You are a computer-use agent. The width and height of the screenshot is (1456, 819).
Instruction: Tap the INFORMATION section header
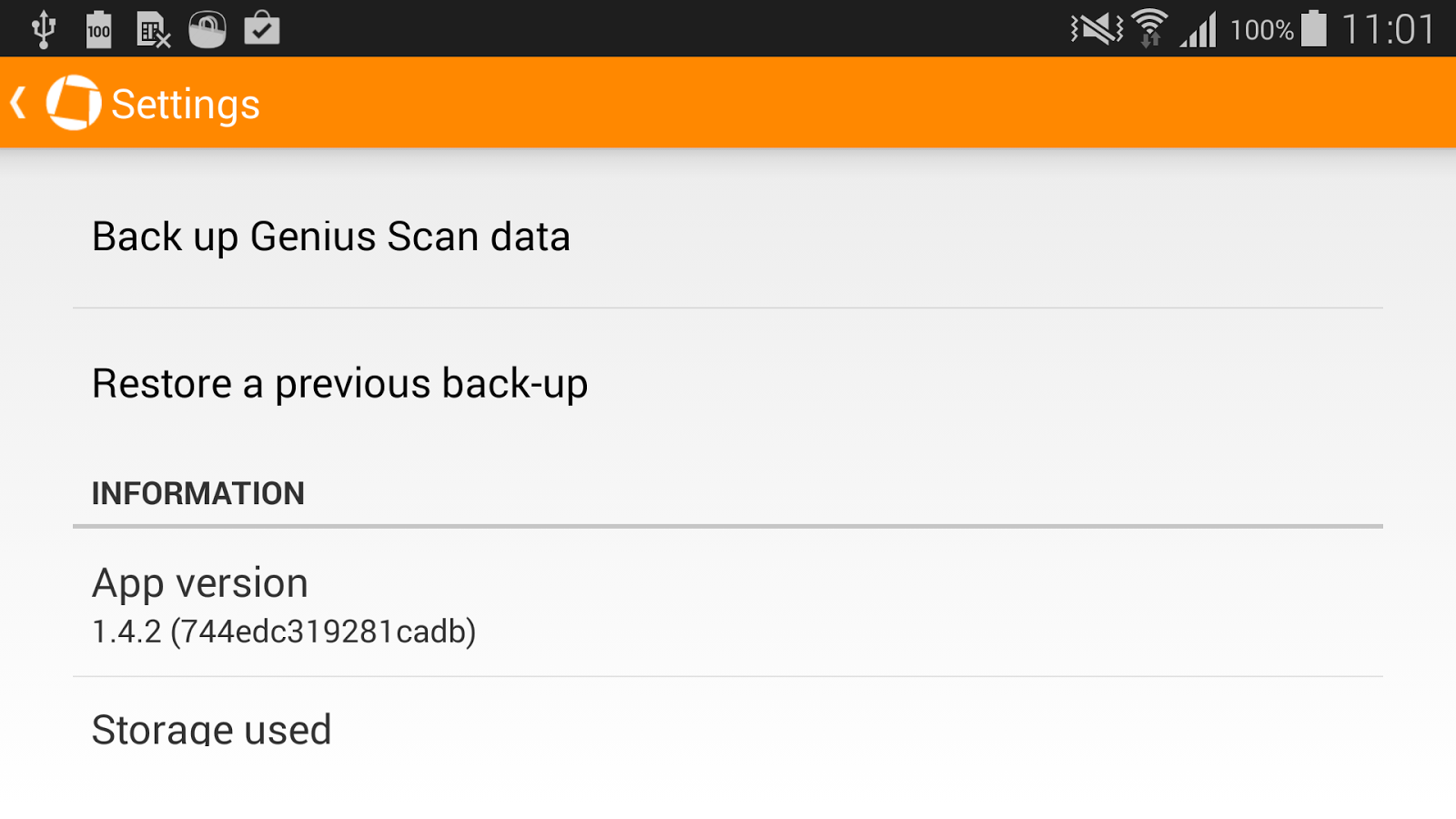198,493
